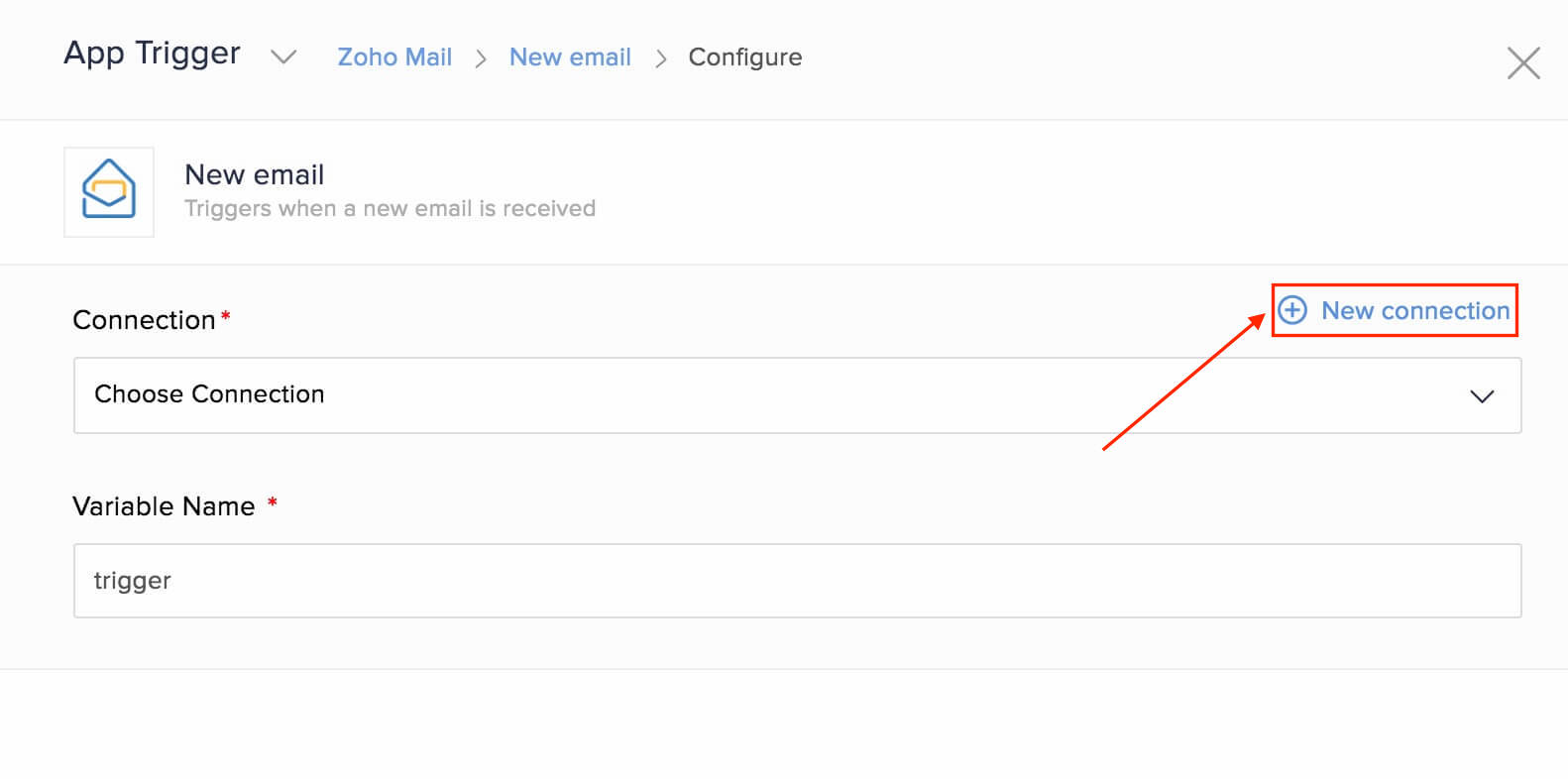Click the New email heading text

tap(254, 174)
